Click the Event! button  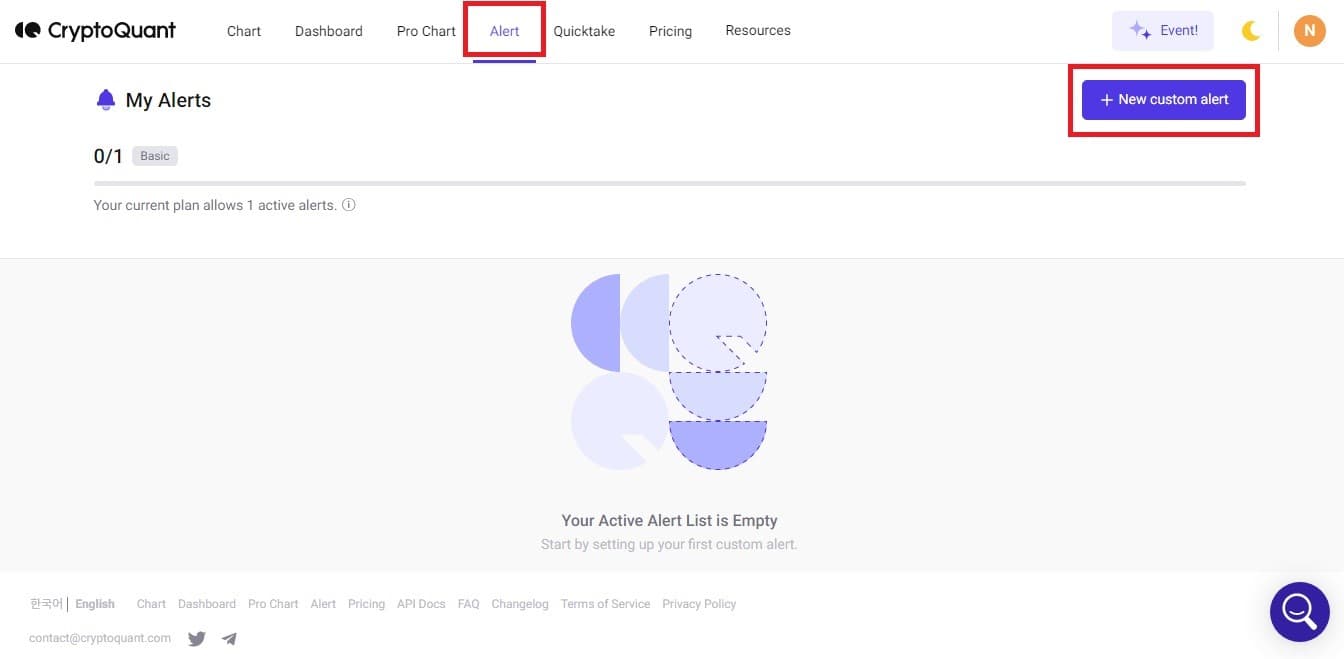click(1163, 31)
